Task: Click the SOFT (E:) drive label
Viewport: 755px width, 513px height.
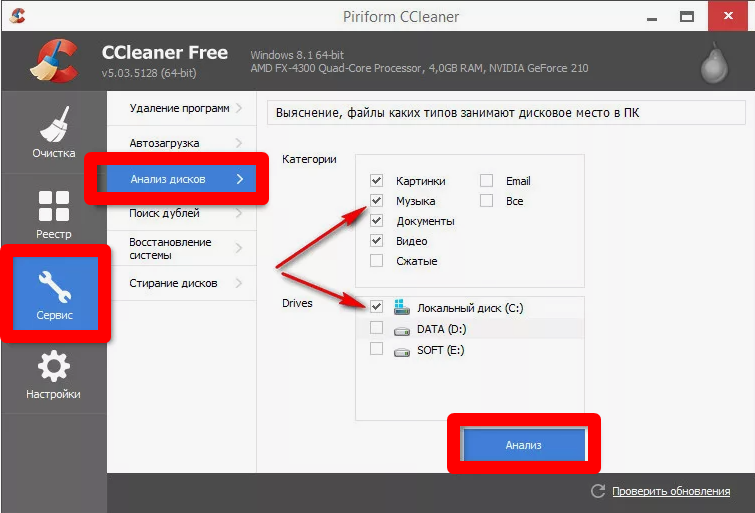Action: tap(441, 350)
